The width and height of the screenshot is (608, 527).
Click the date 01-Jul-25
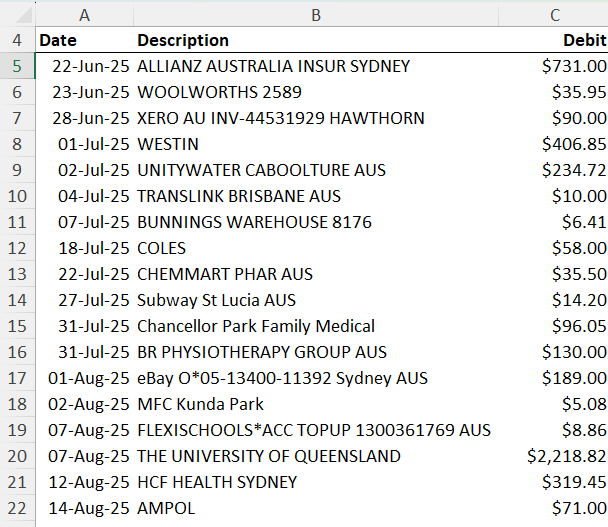click(85, 144)
